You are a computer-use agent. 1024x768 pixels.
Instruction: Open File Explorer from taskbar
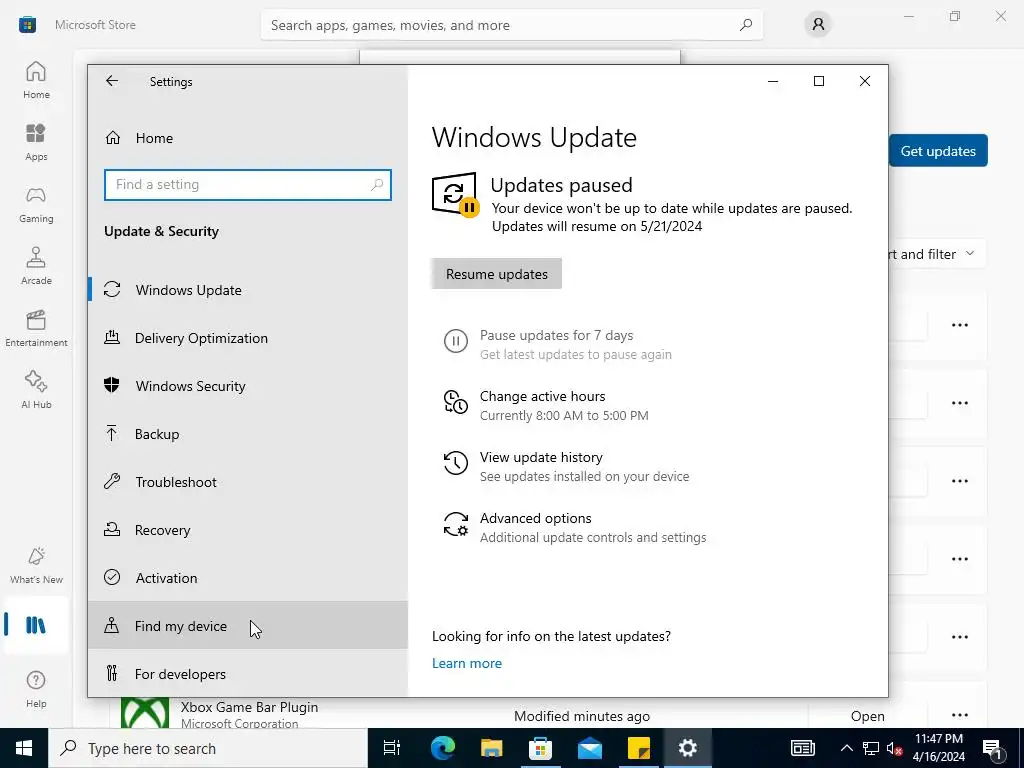click(x=491, y=748)
